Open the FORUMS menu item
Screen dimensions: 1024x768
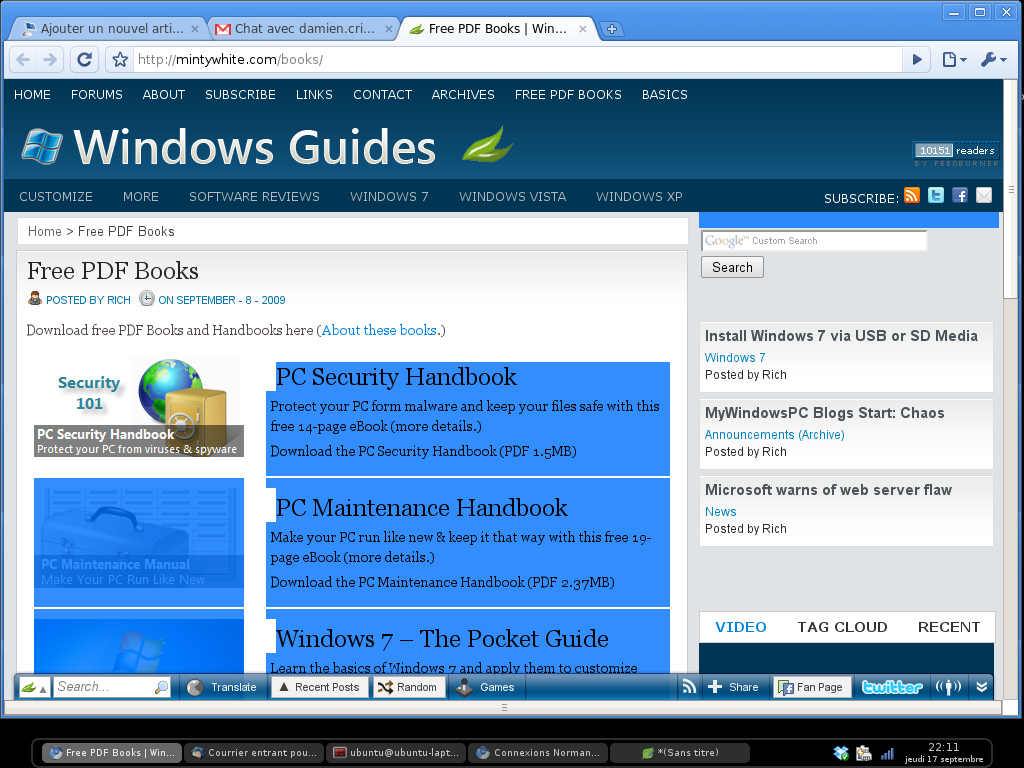click(x=97, y=95)
